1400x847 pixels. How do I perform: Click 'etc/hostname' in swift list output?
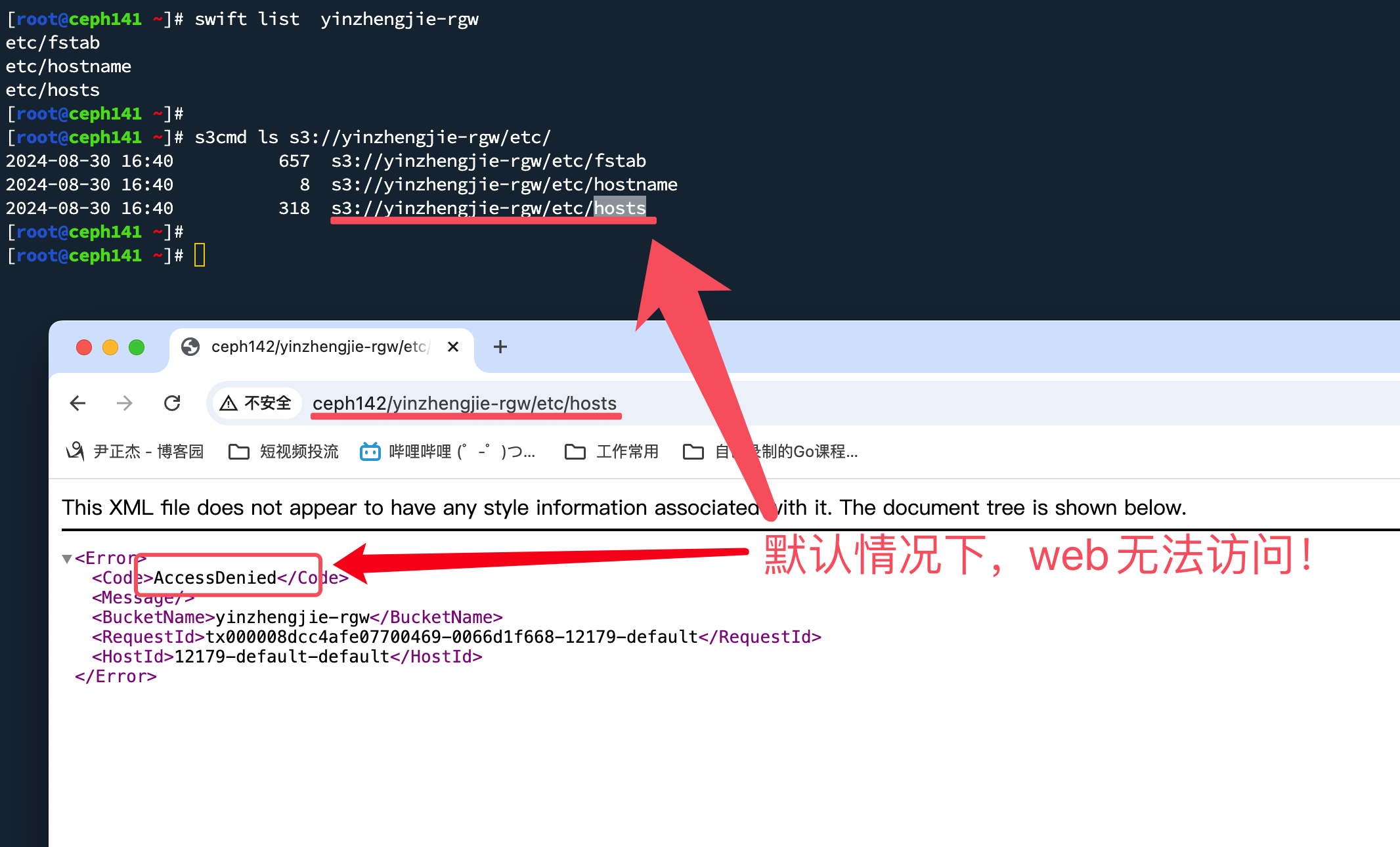point(68,66)
